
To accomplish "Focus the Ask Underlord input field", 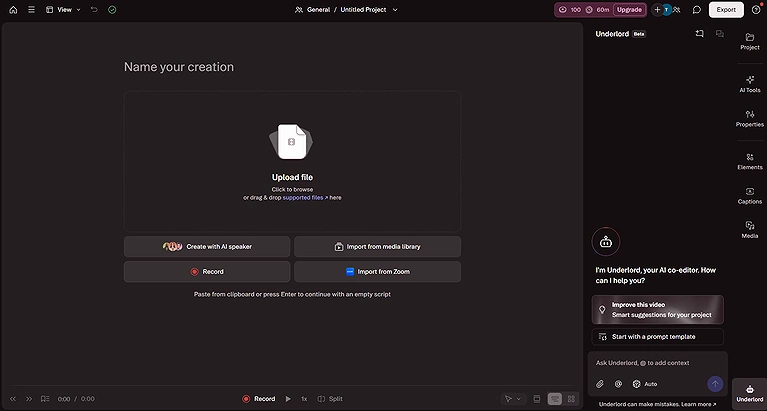I will click(657, 363).
